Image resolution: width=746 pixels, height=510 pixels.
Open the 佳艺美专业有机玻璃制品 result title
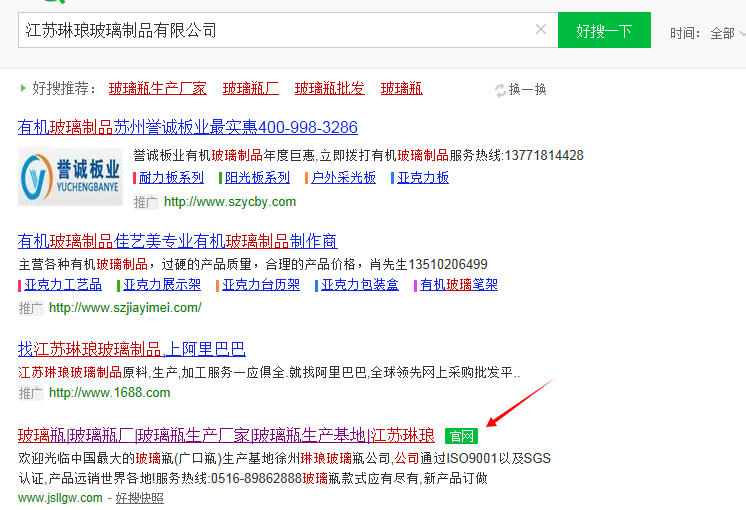178,241
